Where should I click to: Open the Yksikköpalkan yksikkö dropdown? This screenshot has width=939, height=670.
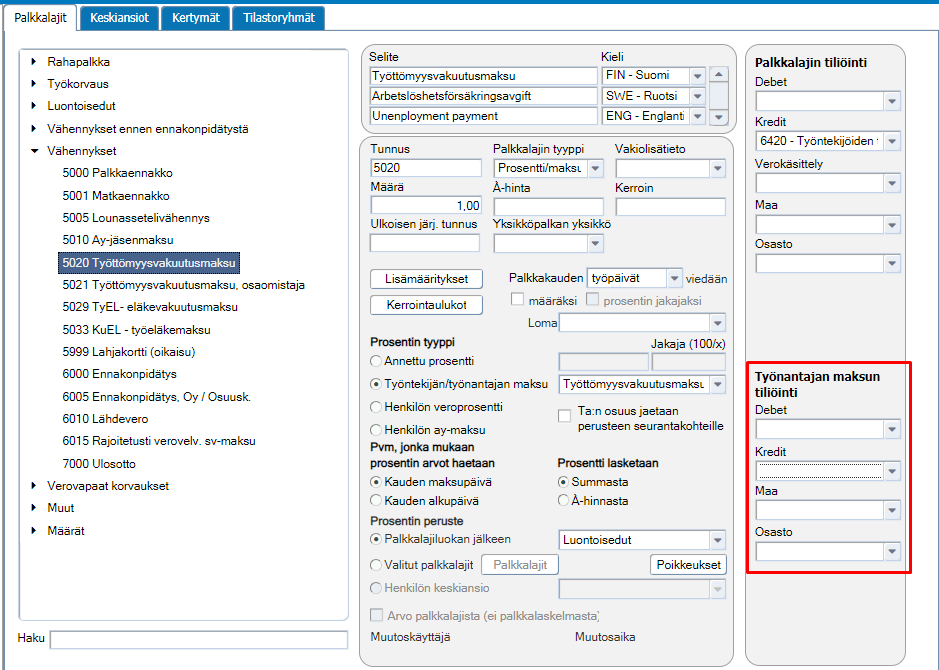pos(595,243)
